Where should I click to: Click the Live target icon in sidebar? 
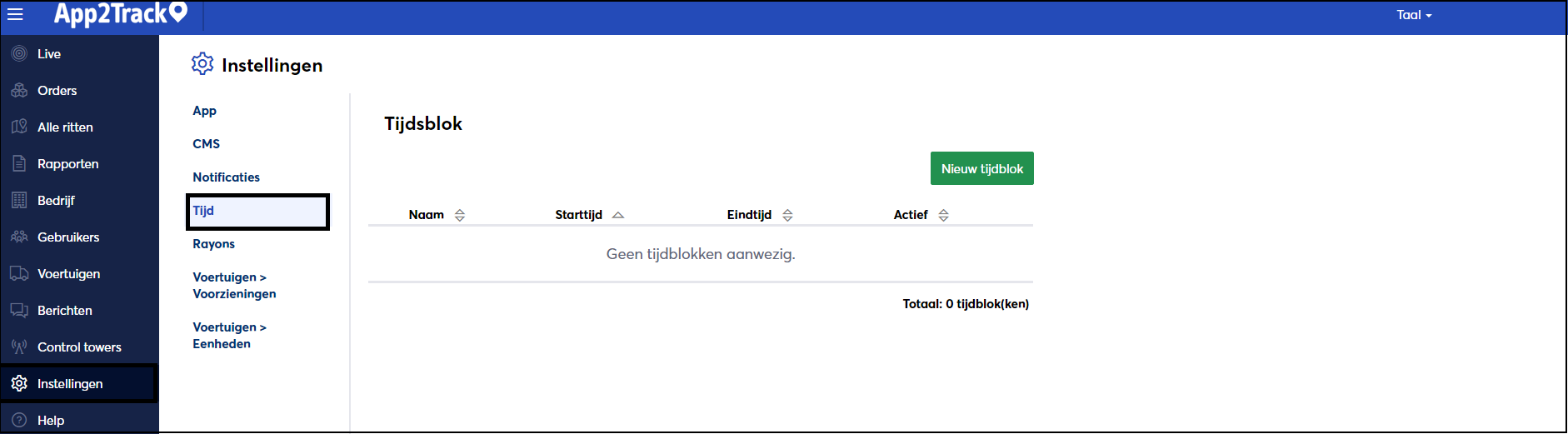19,53
